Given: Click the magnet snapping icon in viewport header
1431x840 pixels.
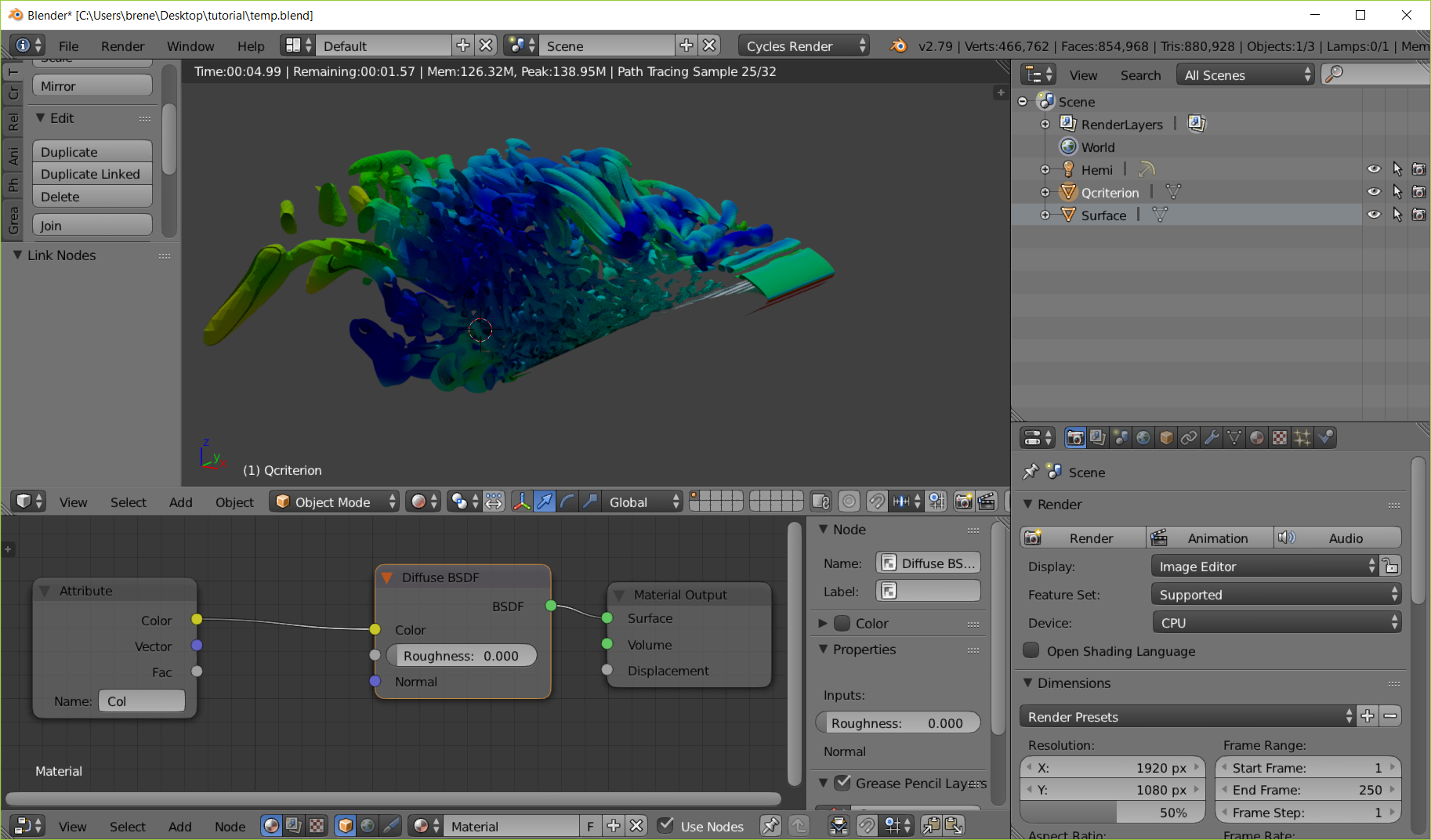Looking at the screenshot, I should 878,501.
